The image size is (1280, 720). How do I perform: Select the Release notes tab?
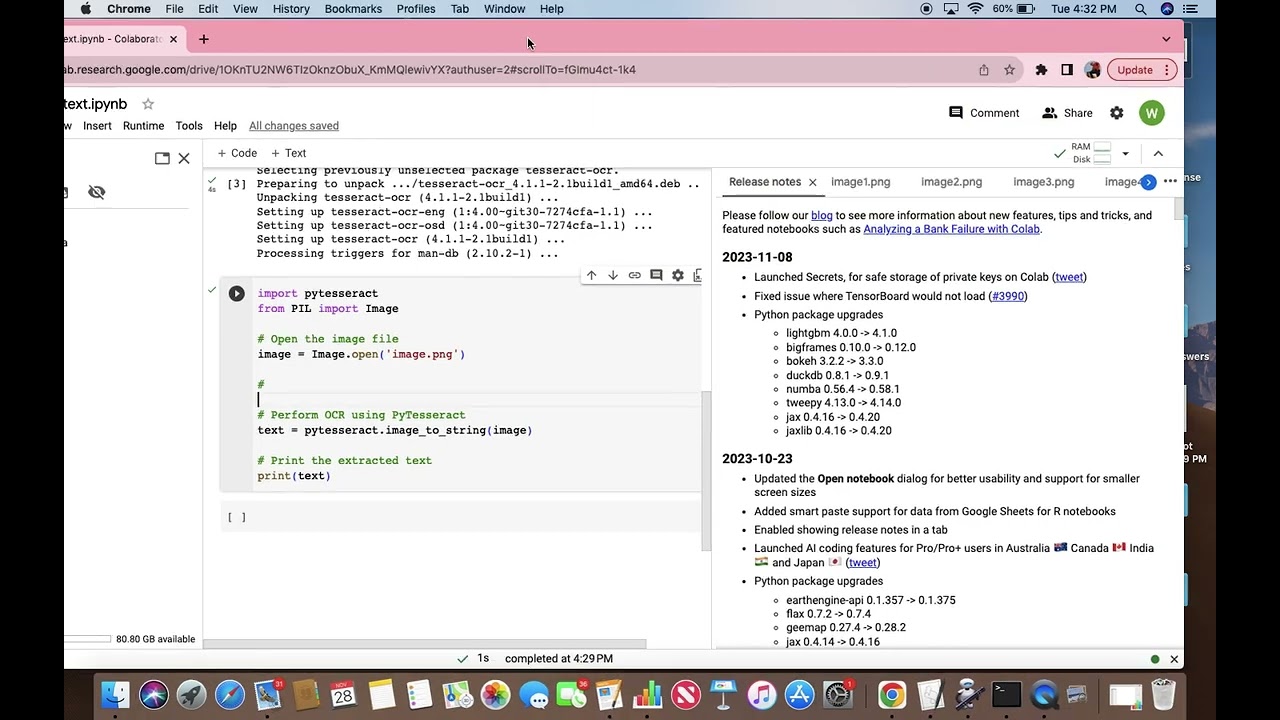pyautogui.click(x=765, y=182)
